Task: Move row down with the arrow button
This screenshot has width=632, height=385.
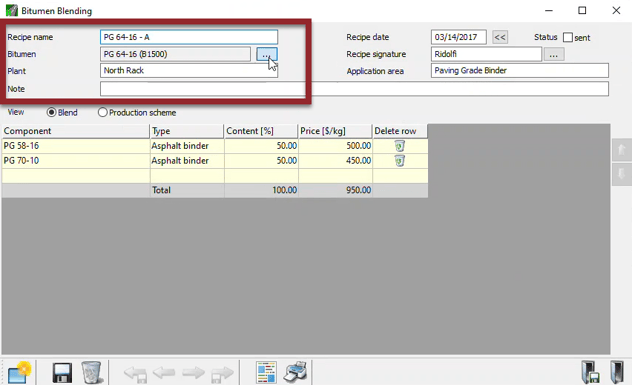Action: click(621, 174)
